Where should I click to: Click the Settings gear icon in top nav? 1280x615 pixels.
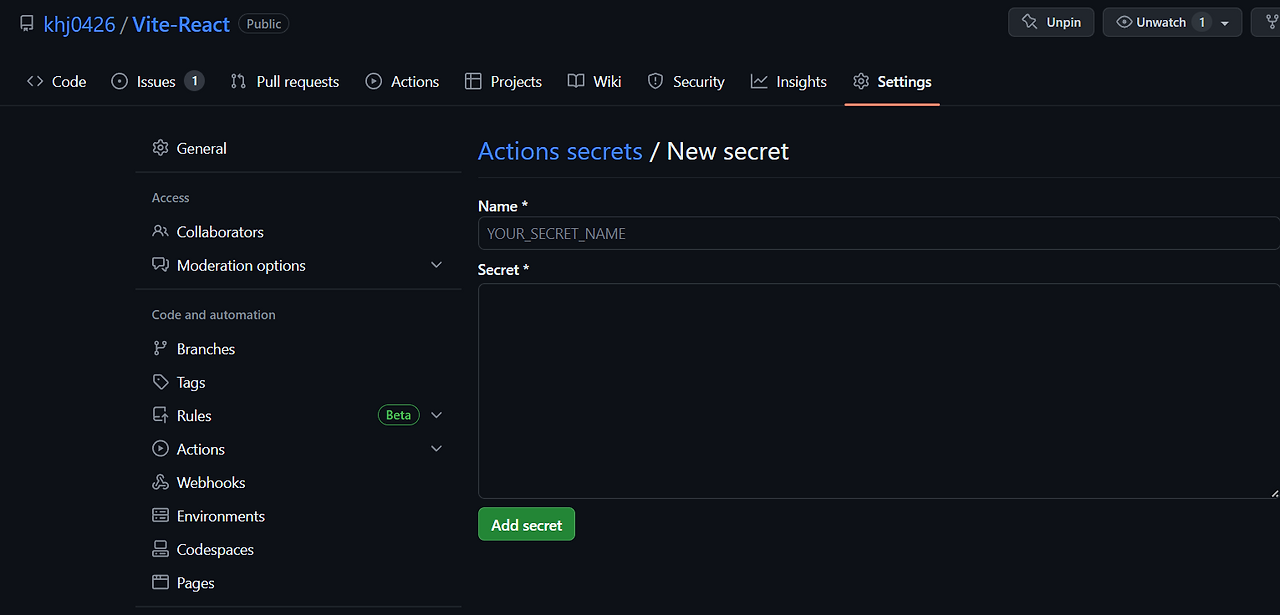point(861,81)
